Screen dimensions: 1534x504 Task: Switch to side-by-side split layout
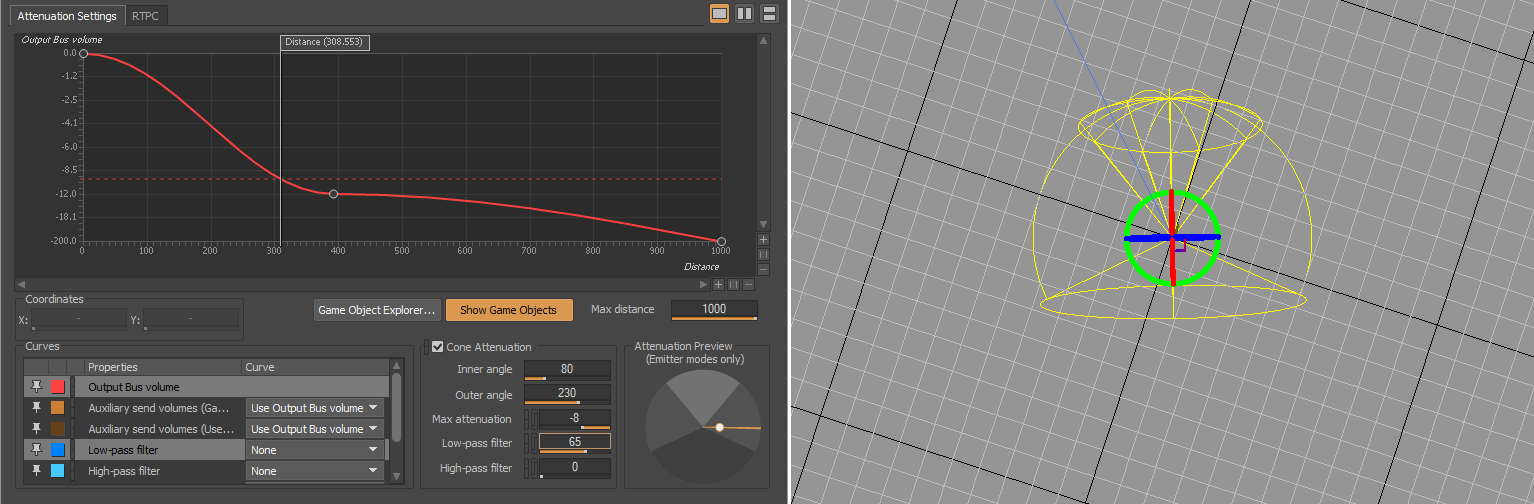click(x=744, y=13)
